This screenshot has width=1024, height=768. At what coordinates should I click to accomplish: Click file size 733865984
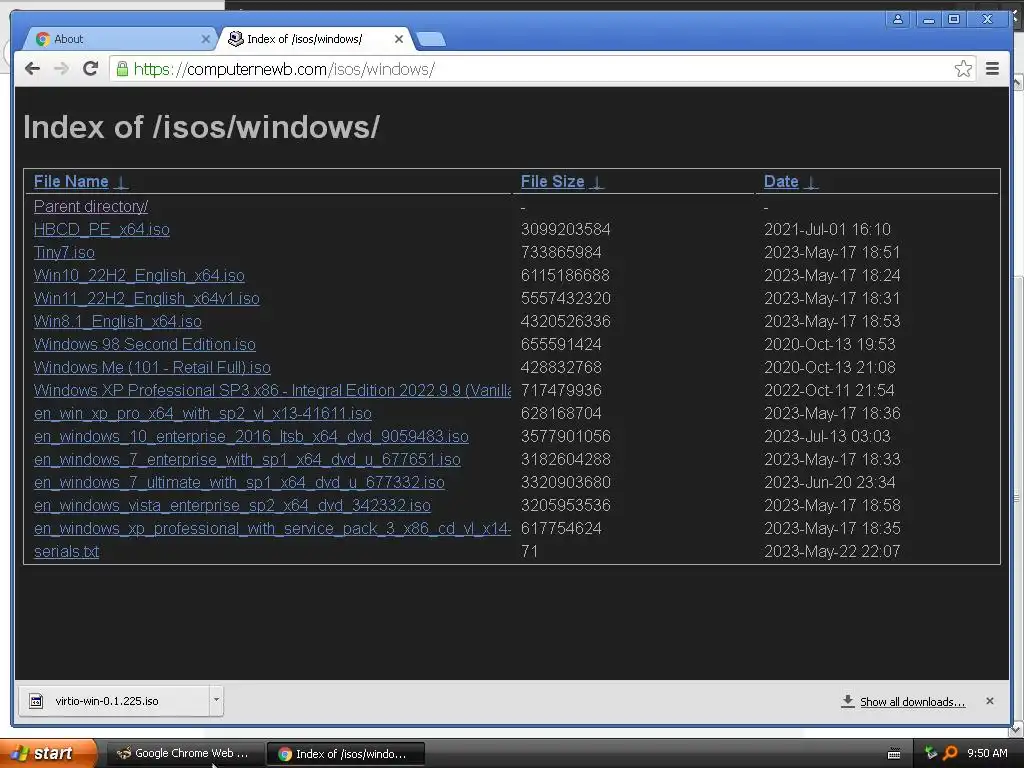tap(561, 252)
